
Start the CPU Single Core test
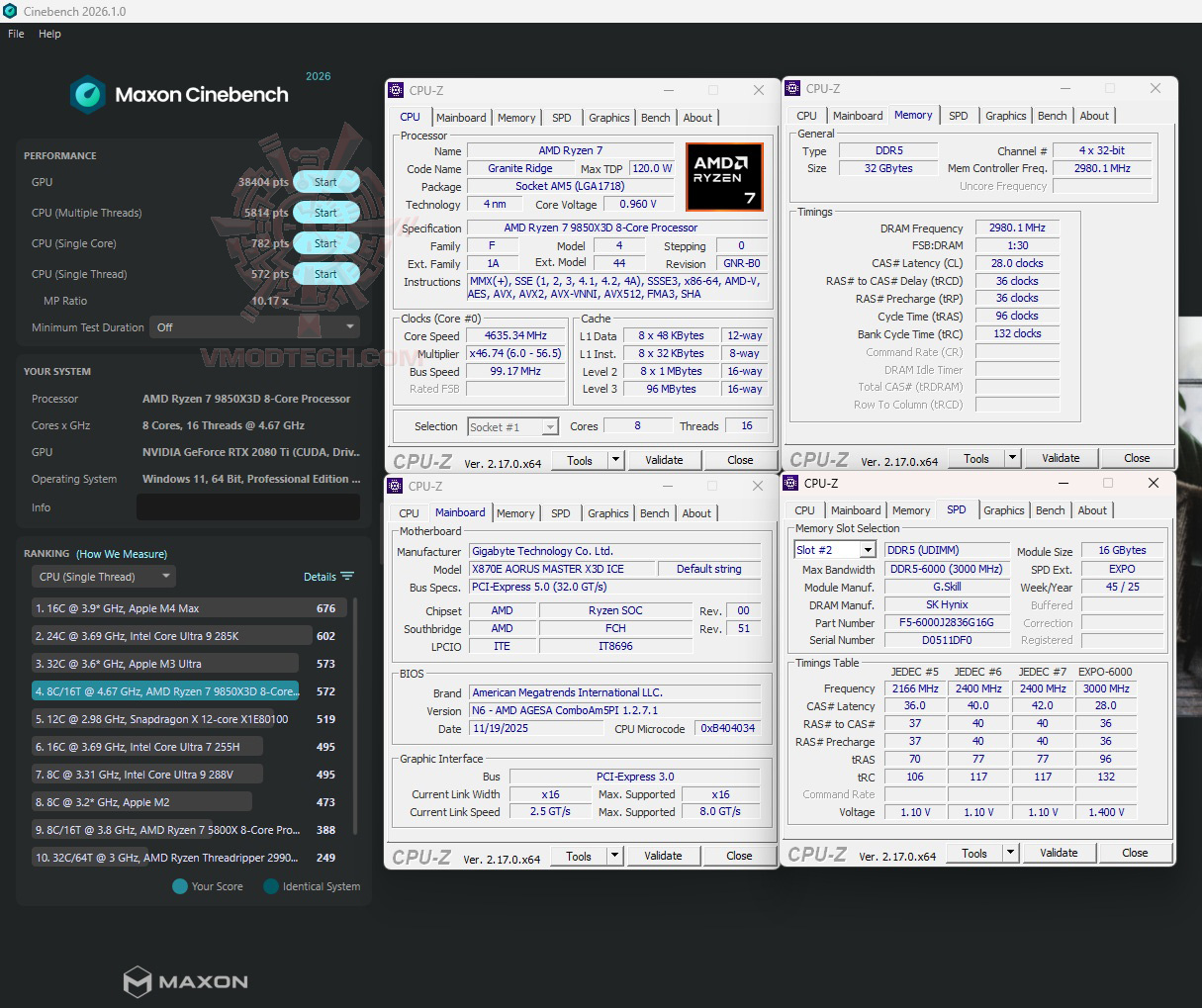(x=325, y=243)
